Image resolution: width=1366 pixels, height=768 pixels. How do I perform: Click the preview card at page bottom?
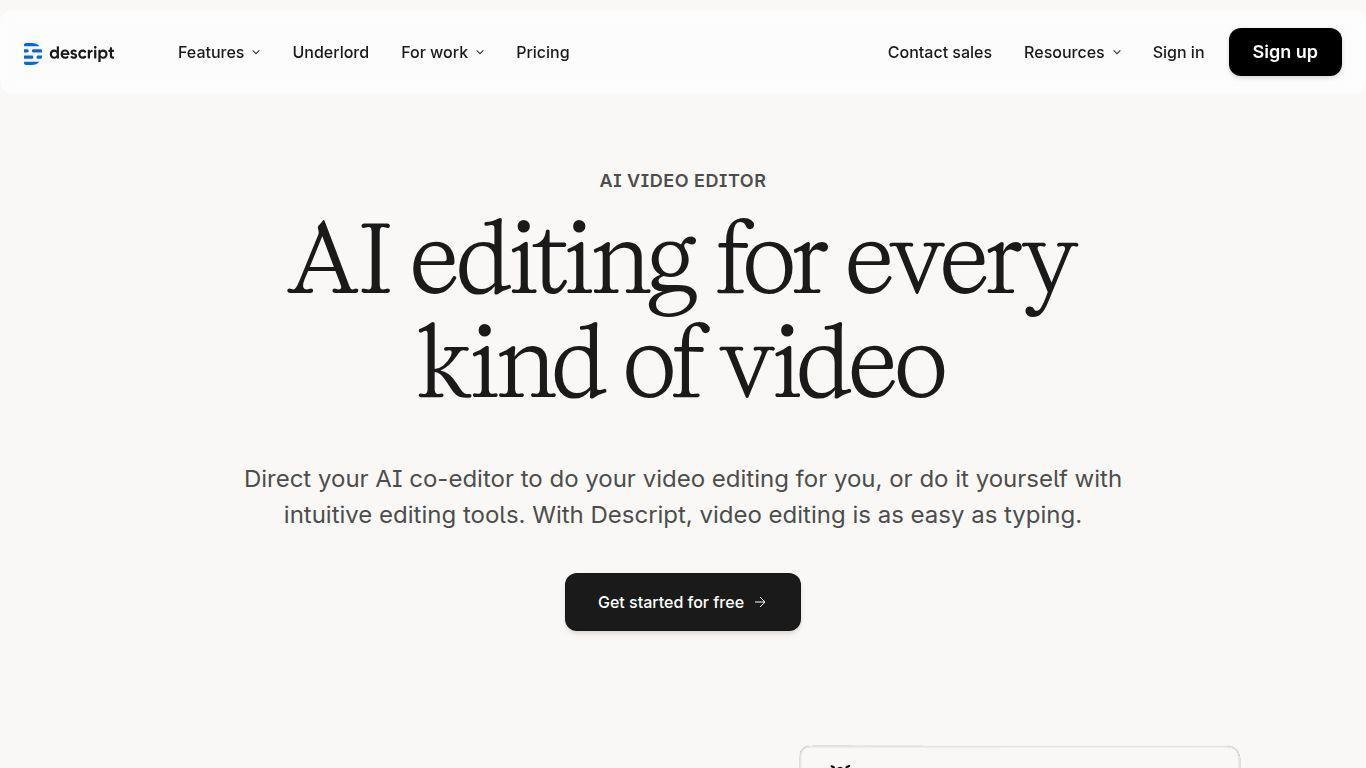tap(1019, 757)
